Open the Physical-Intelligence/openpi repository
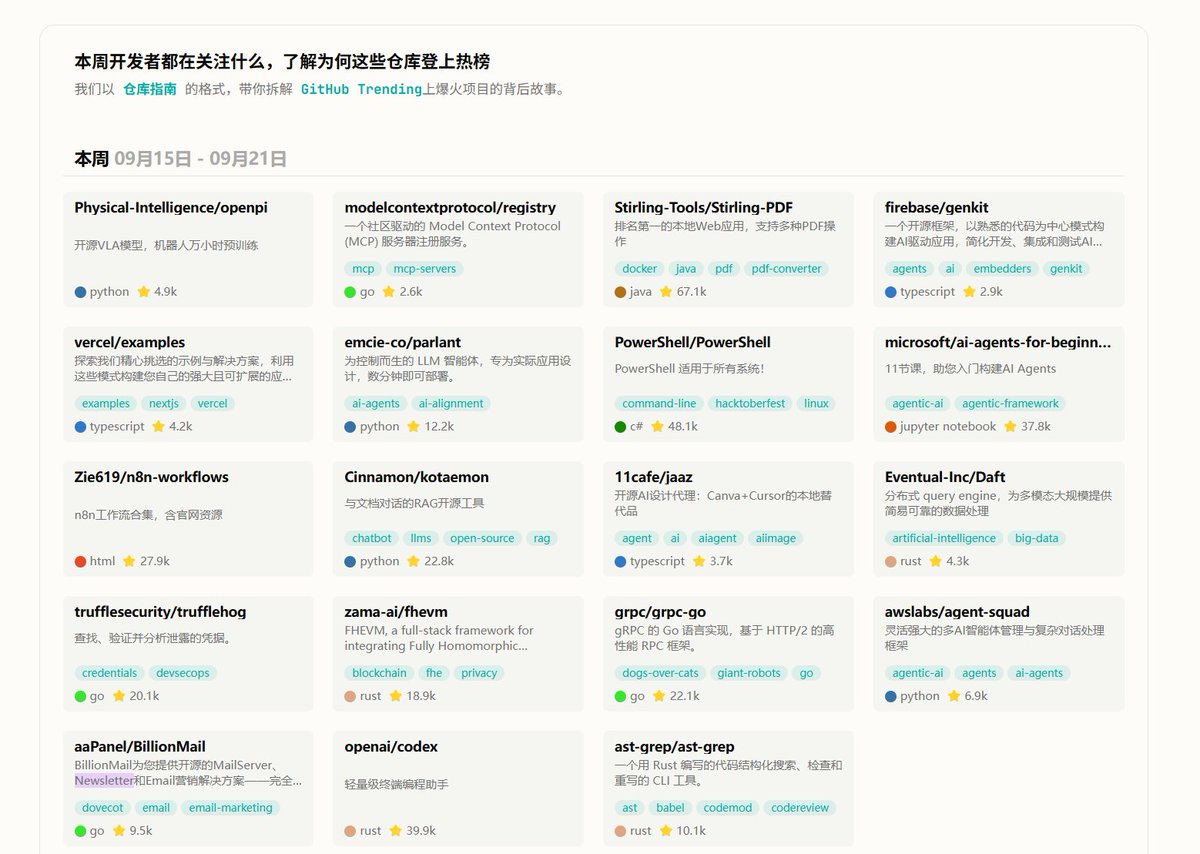 coord(171,208)
